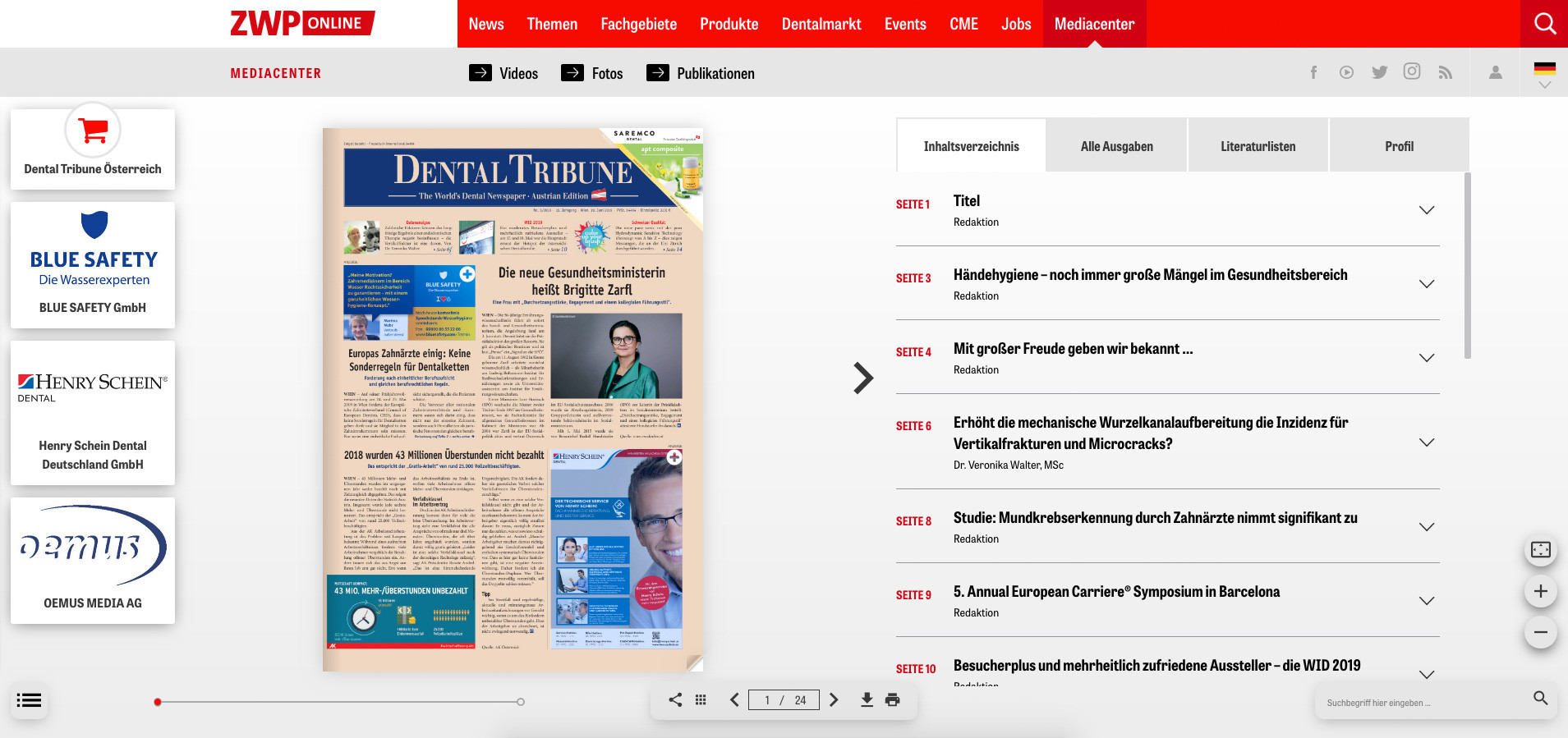Open the OEMUS MEDIA AG card
The image size is (1568, 738).
pyautogui.click(x=93, y=561)
